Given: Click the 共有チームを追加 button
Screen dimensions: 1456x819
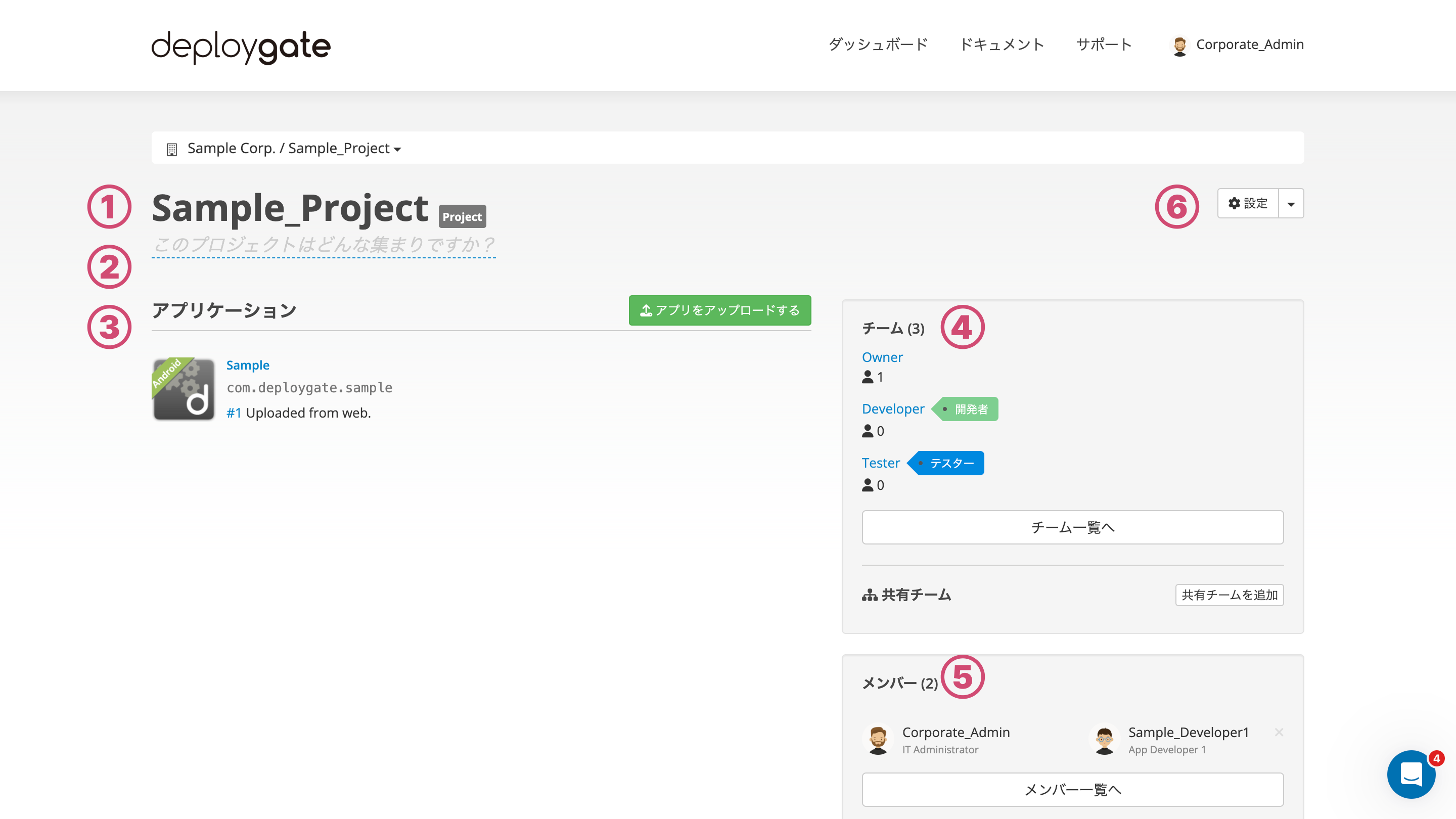Looking at the screenshot, I should [1229, 595].
